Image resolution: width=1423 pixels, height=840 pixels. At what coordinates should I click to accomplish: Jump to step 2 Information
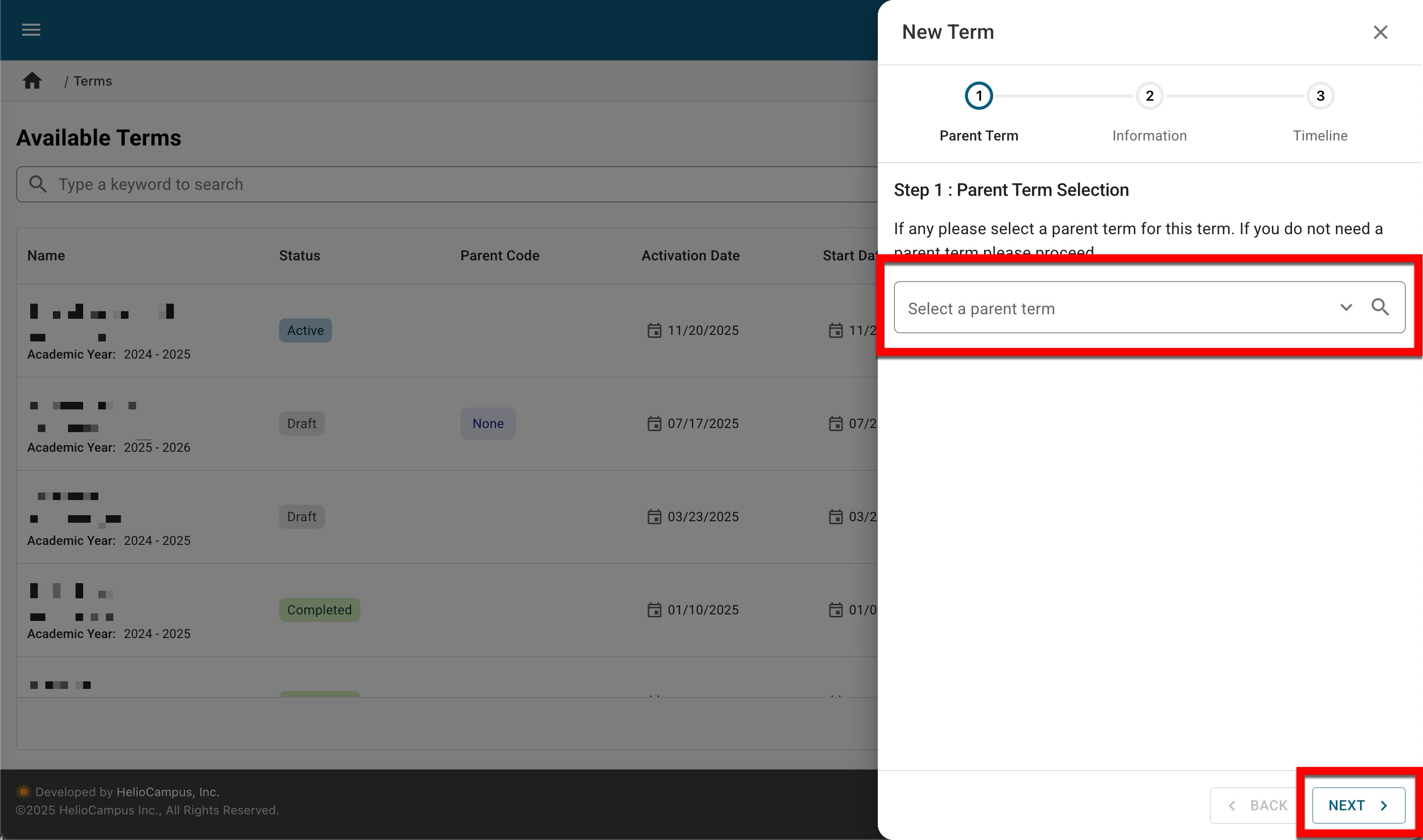1149,96
